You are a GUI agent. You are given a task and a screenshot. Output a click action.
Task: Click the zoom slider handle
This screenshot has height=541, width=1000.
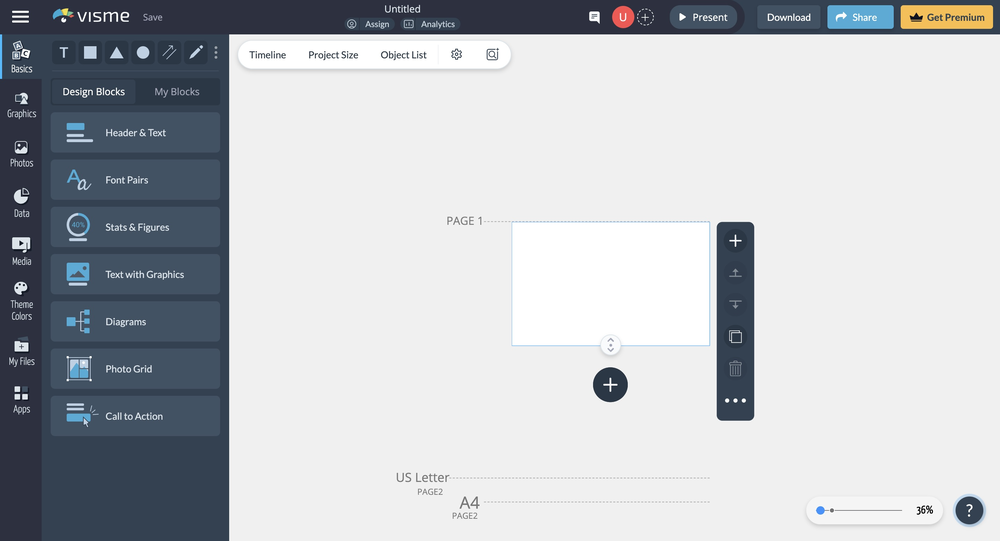click(821, 510)
